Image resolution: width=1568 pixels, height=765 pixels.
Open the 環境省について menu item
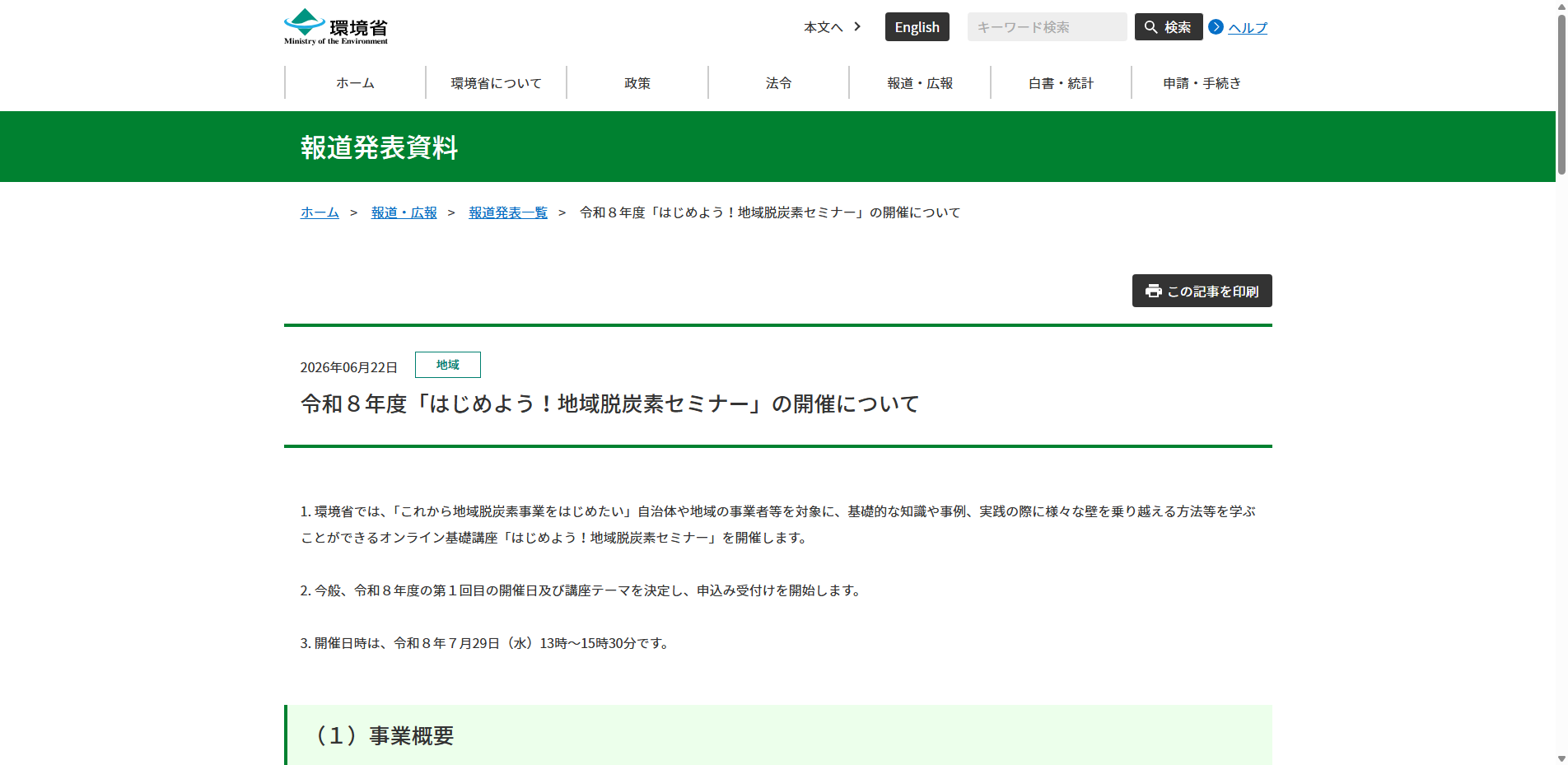(497, 83)
